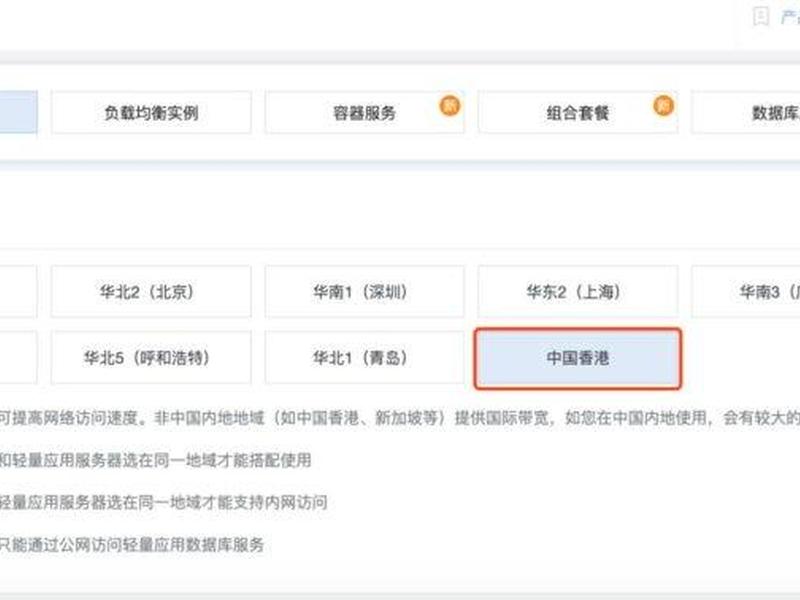
Task: Choose region 华东2（上海）
Action: [x=578, y=292]
